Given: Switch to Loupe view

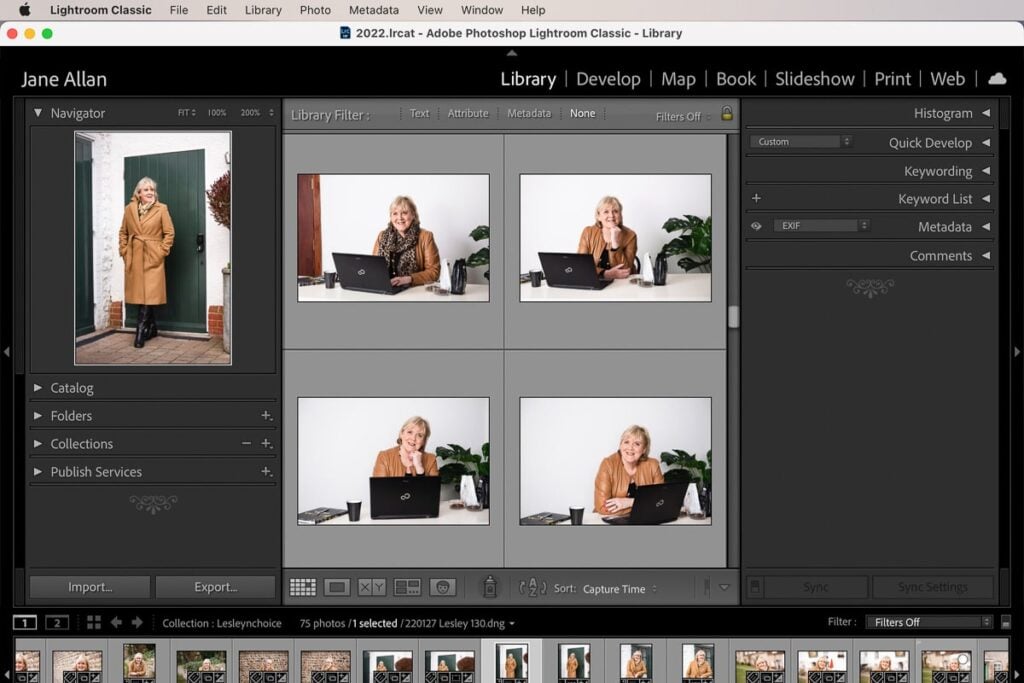Looking at the screenshot, I should [x=336, y=585].
